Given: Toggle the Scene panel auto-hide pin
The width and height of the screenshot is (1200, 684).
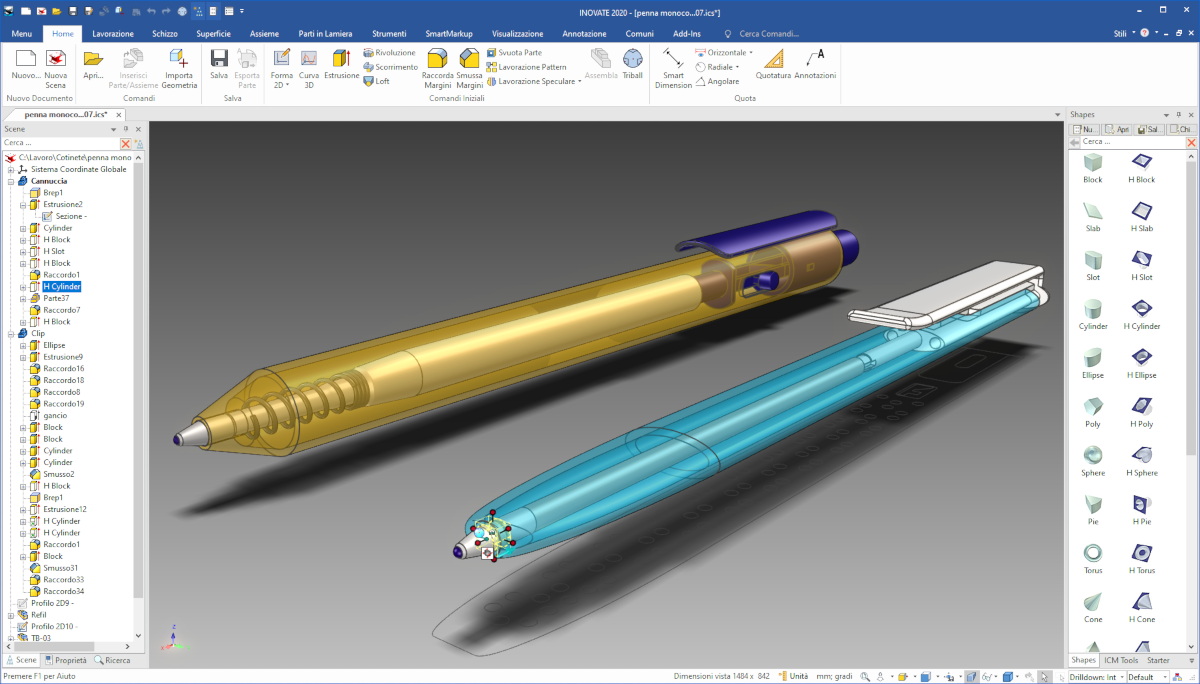Looking at the screenshot, I should pos(125,129).
